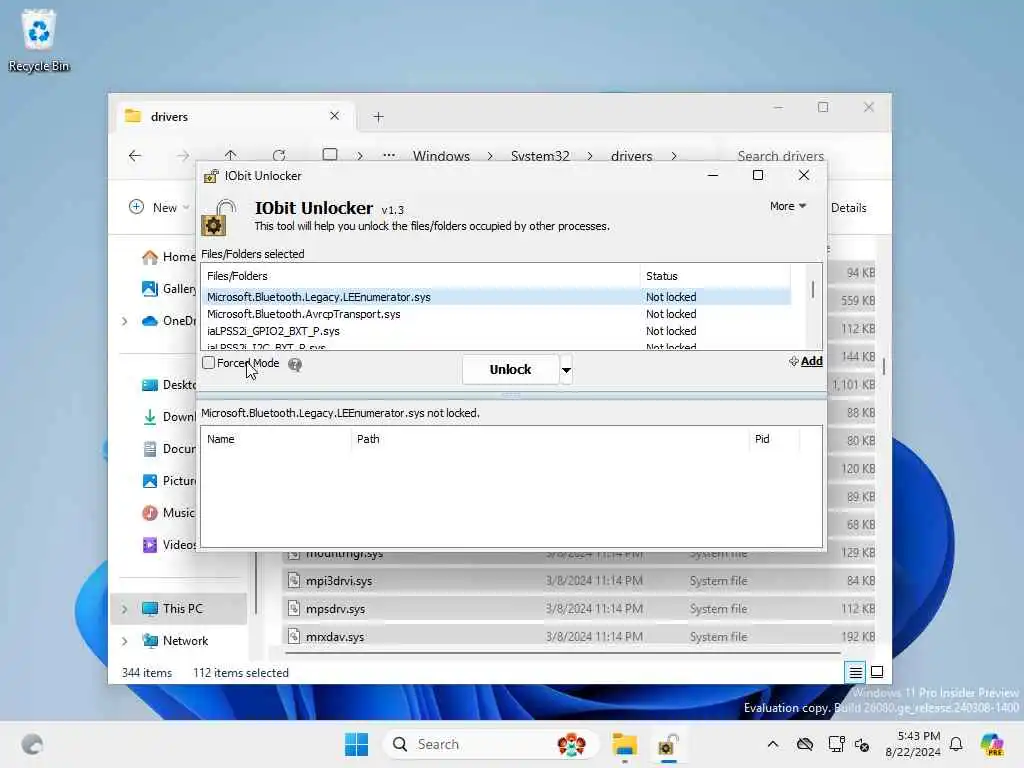Image resolution: width=1024 pixels, height=768 pixels.
Task: Open the Desktop sidebar folder
Action: pyautogui.click(x=168, y=385)
